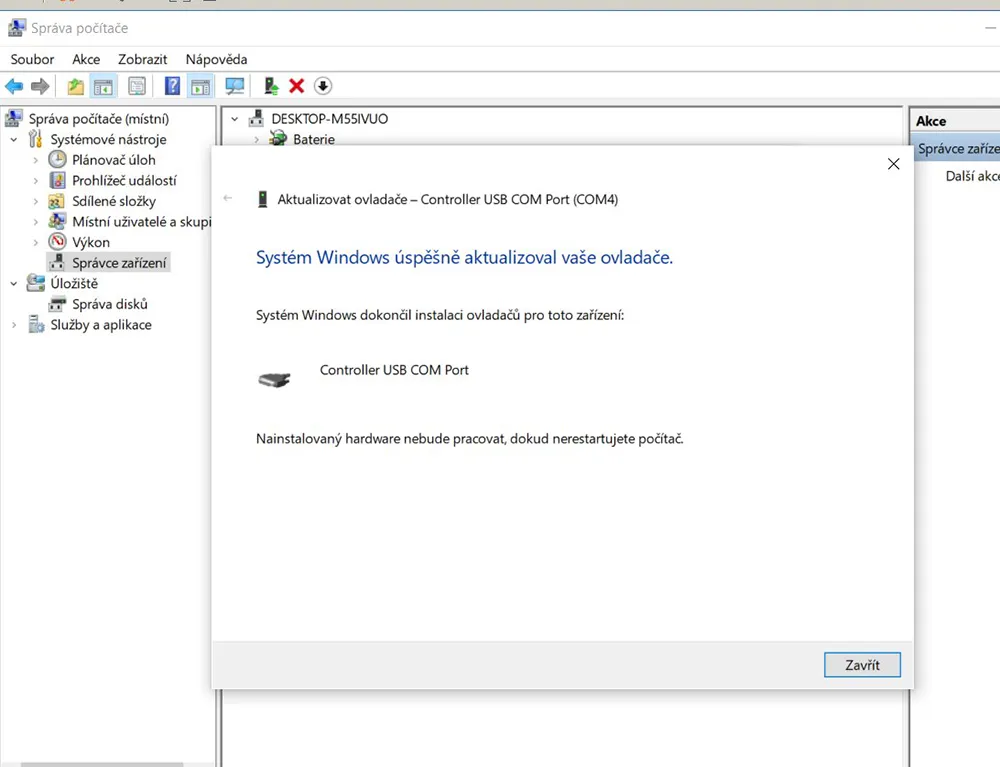The height and width of the screenshot is (767, 1000).
Task: Expand the Baterie device category
Action: [x=256, y=140]
